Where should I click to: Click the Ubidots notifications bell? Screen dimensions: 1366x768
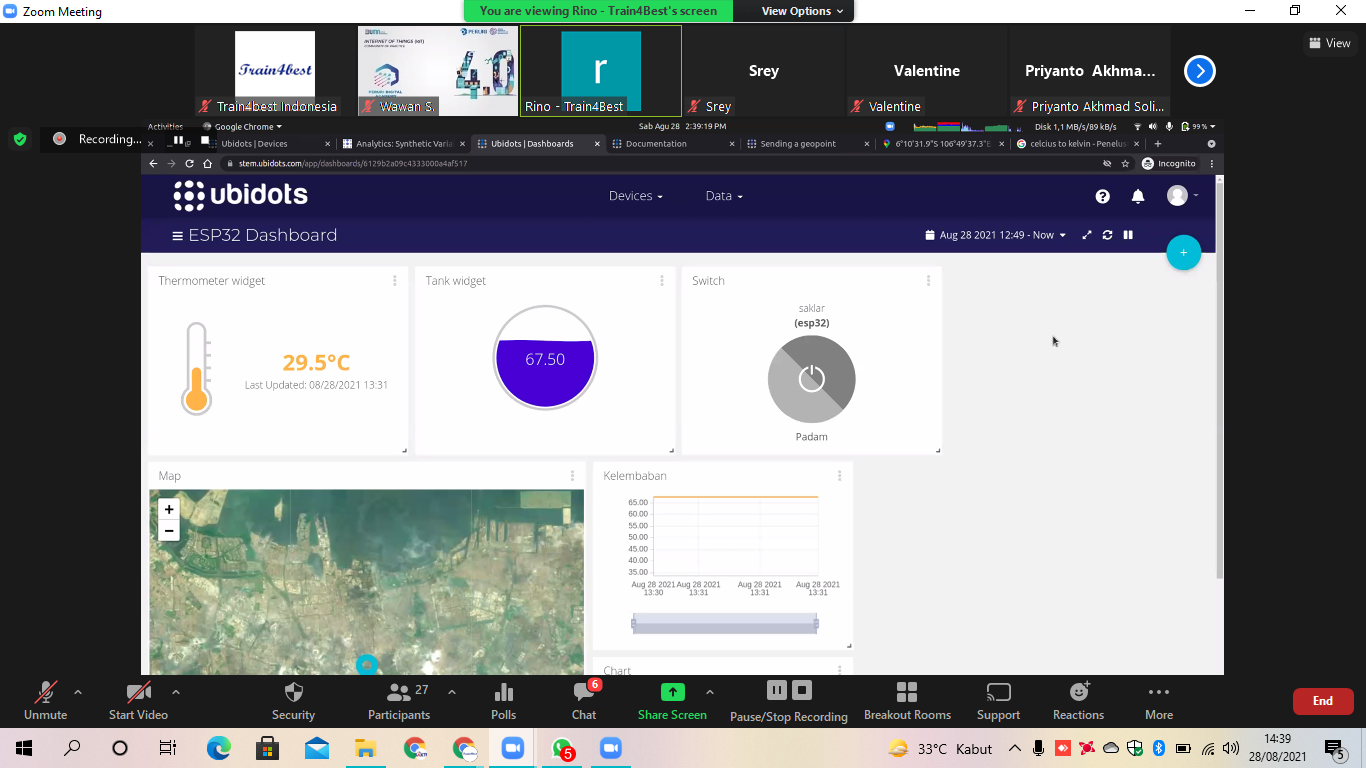pos(1138,196)
